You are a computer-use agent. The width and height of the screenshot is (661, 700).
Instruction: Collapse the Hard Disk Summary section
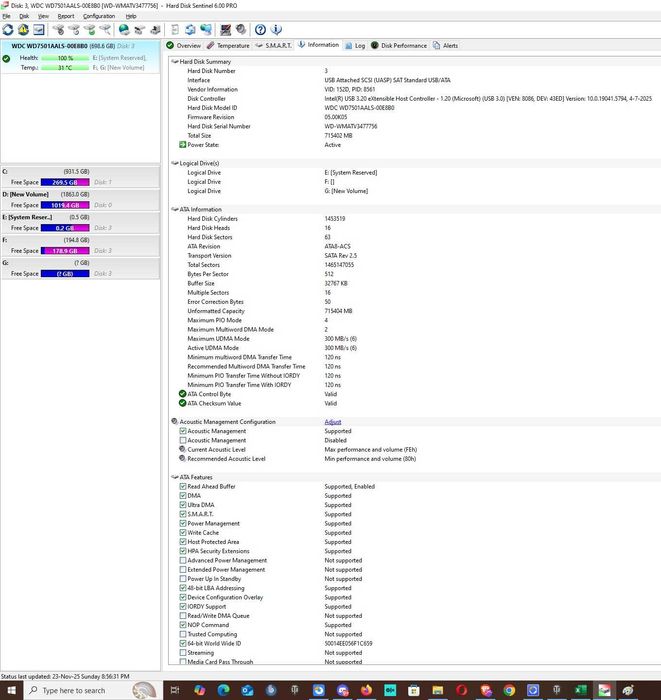[175, 62]
